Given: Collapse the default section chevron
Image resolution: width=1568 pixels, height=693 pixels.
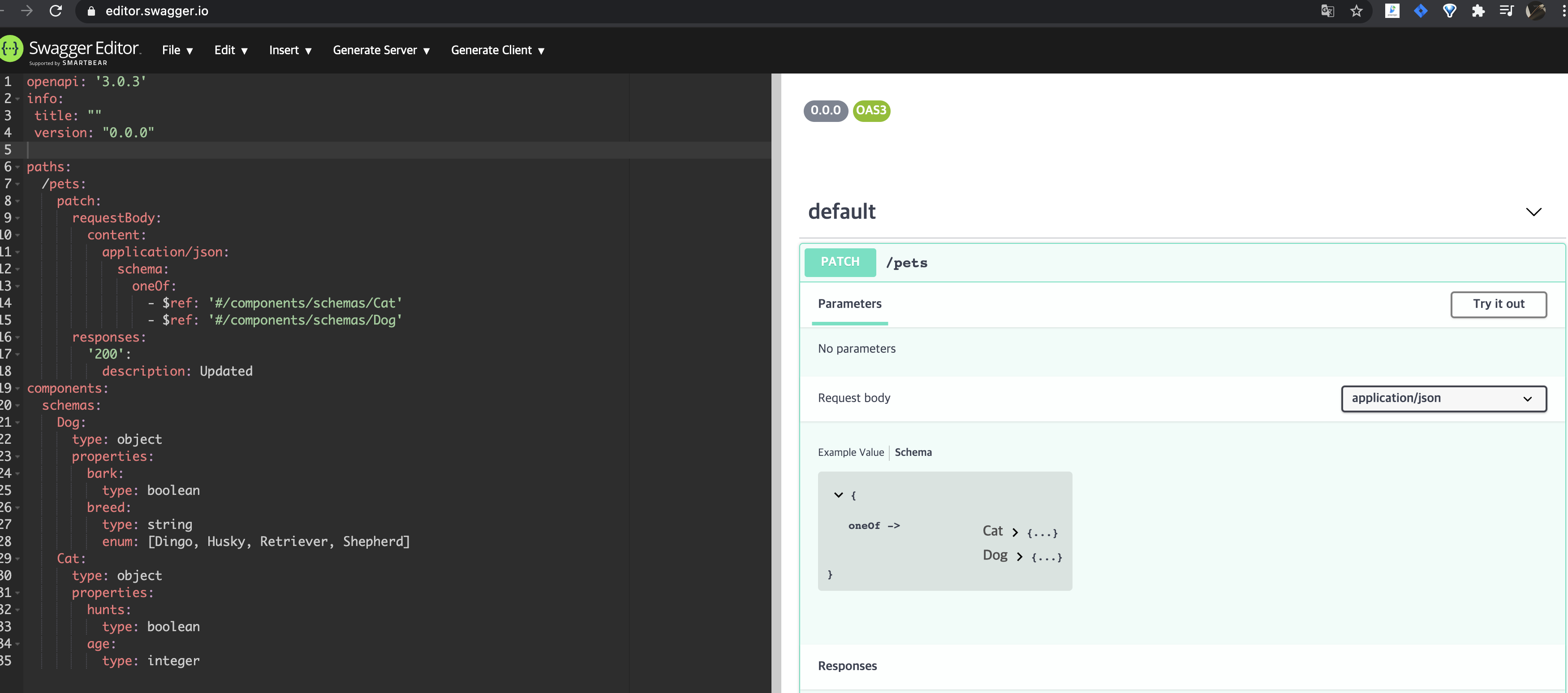Looking at the screenshot, I should pyautogui.click(x=1534, y=211).
